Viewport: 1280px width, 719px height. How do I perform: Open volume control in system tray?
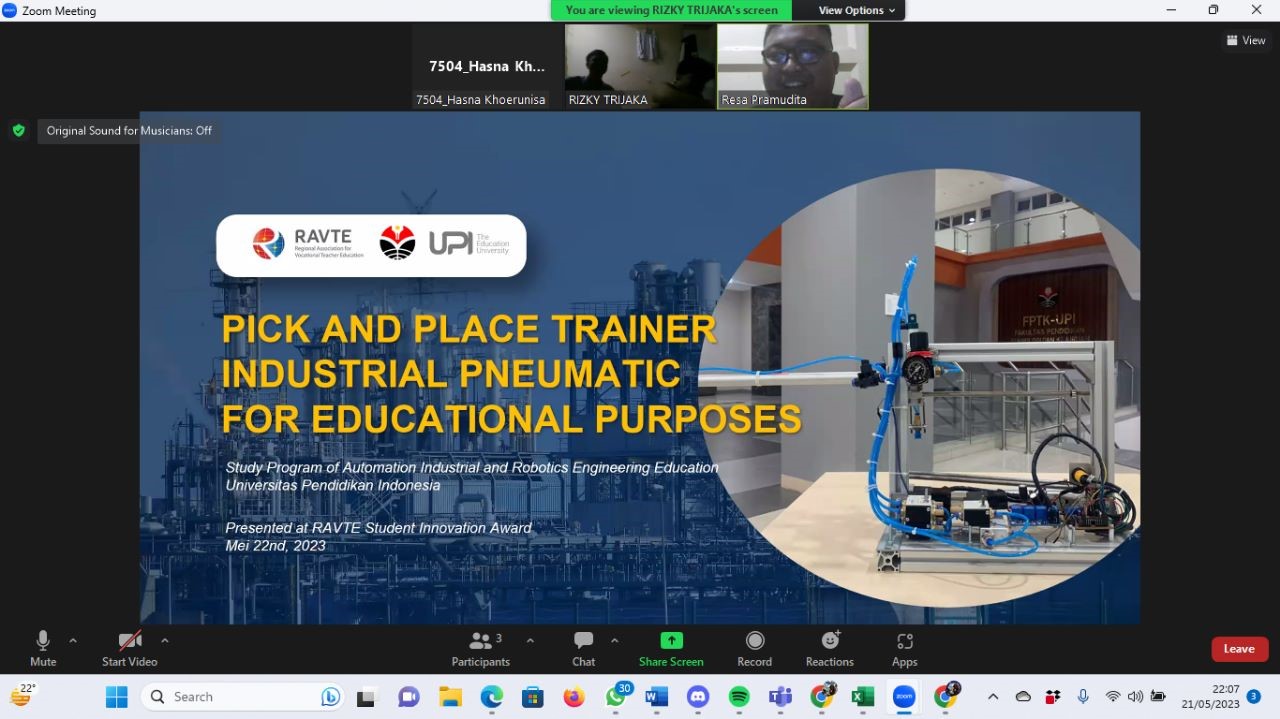[x=1135, y=697]
